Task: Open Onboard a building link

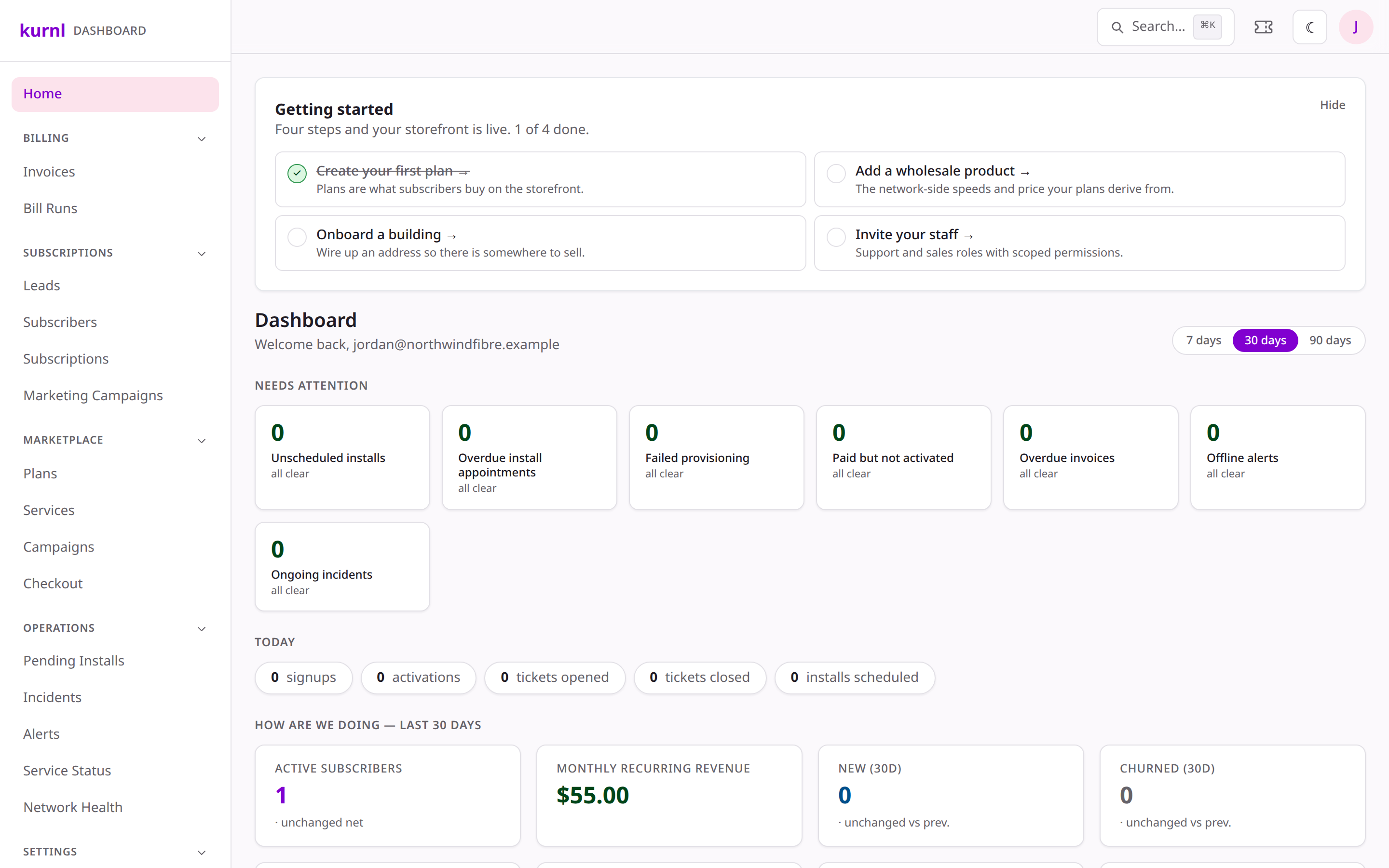Action: (386, 235)
